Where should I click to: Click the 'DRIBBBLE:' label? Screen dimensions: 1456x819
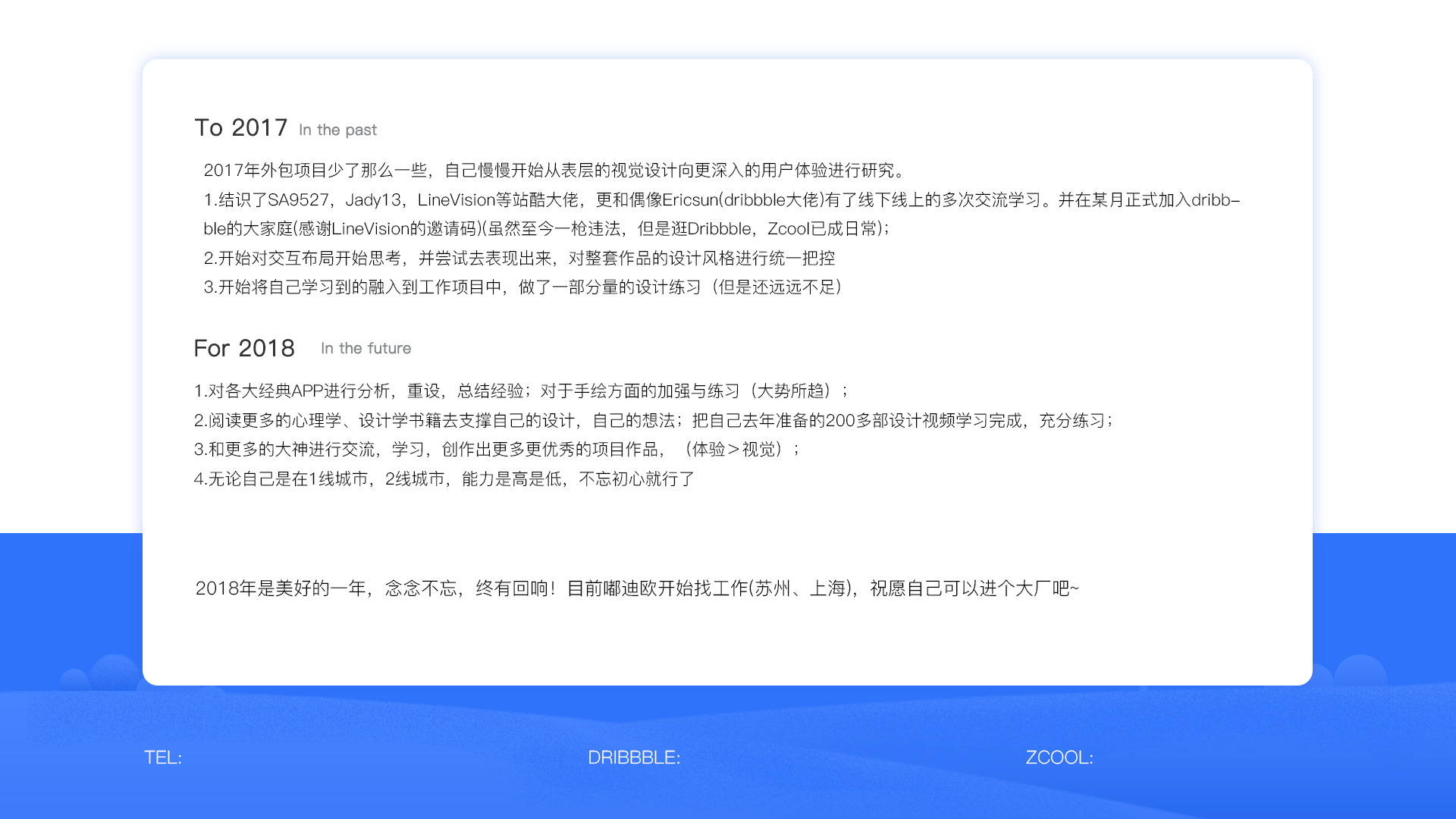click(x=634, y=758)
